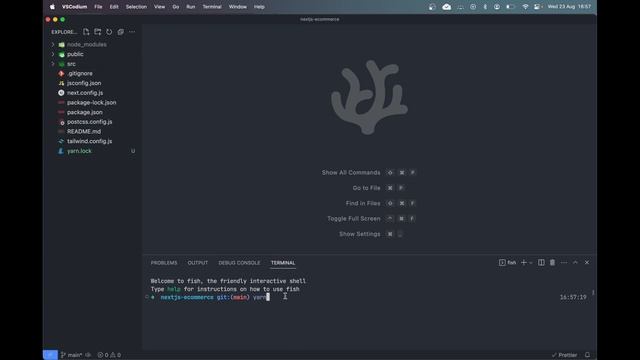Screen dimensions: 640x360
Task: Click synchronize changes icon in status bar
Action: point(88,355)
